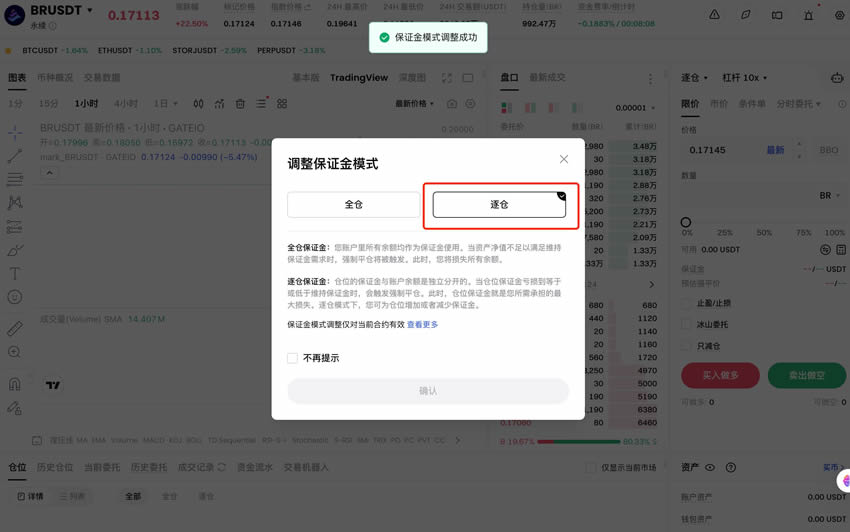
Task: Toggle the 不再提示 checkbox
Action: [x=292, y=358]
